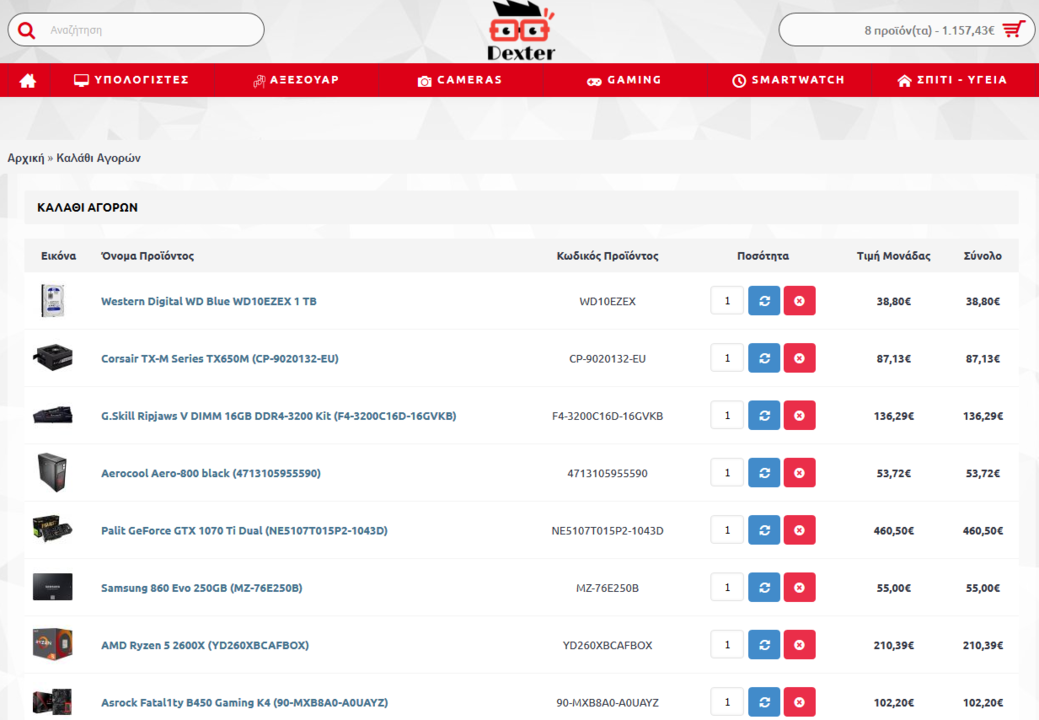Click product code YD260XBCAFBOX
1039x720 pixels.
[x=607, y=645]
